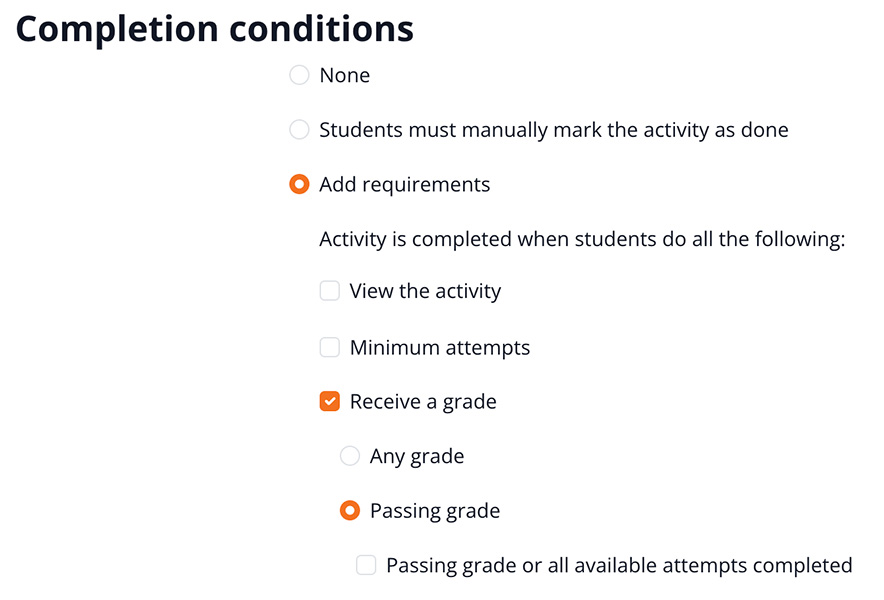Choose the Passing grade radio button
884x600 pixels.
(349, 511)
